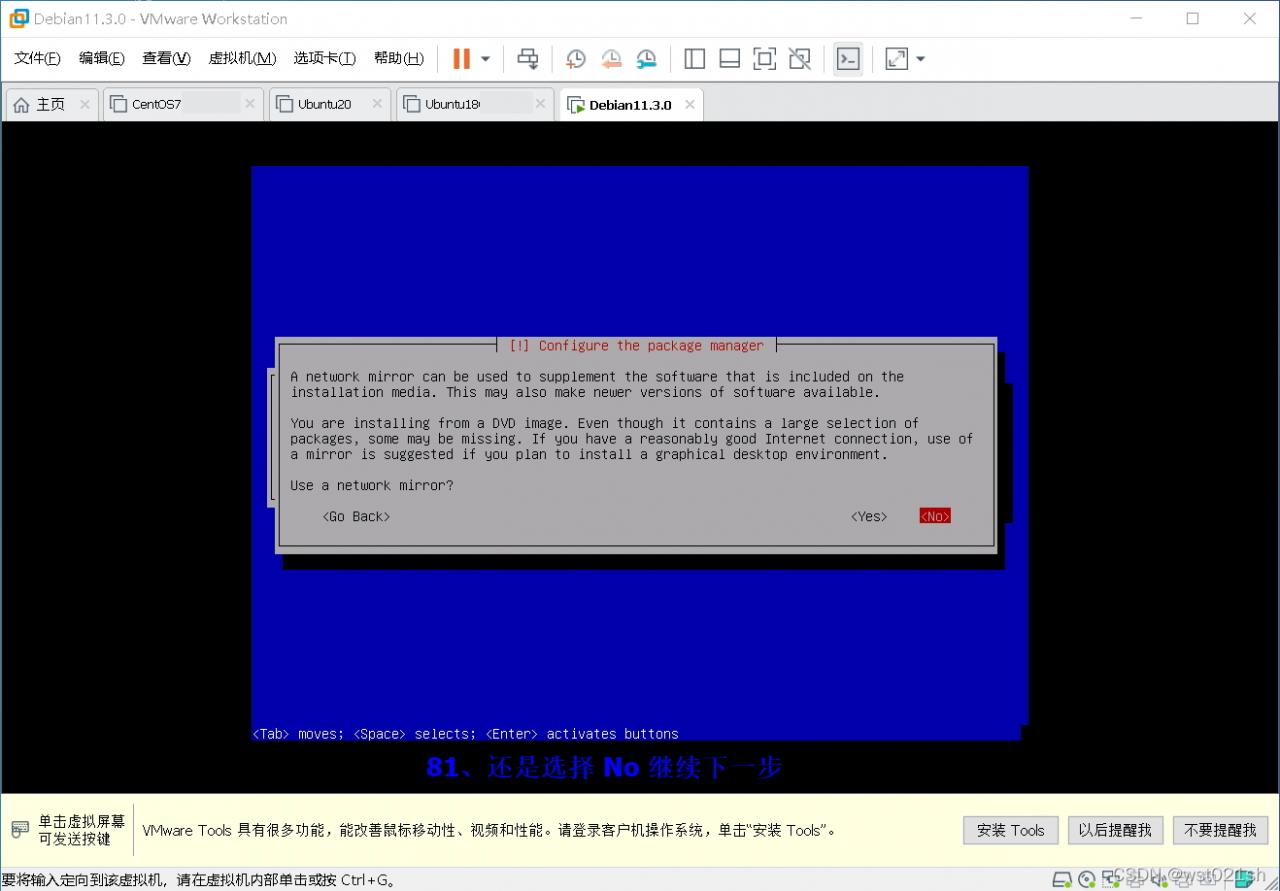
Task: Toggle the console view button
Action: click(x=848, y=59)
